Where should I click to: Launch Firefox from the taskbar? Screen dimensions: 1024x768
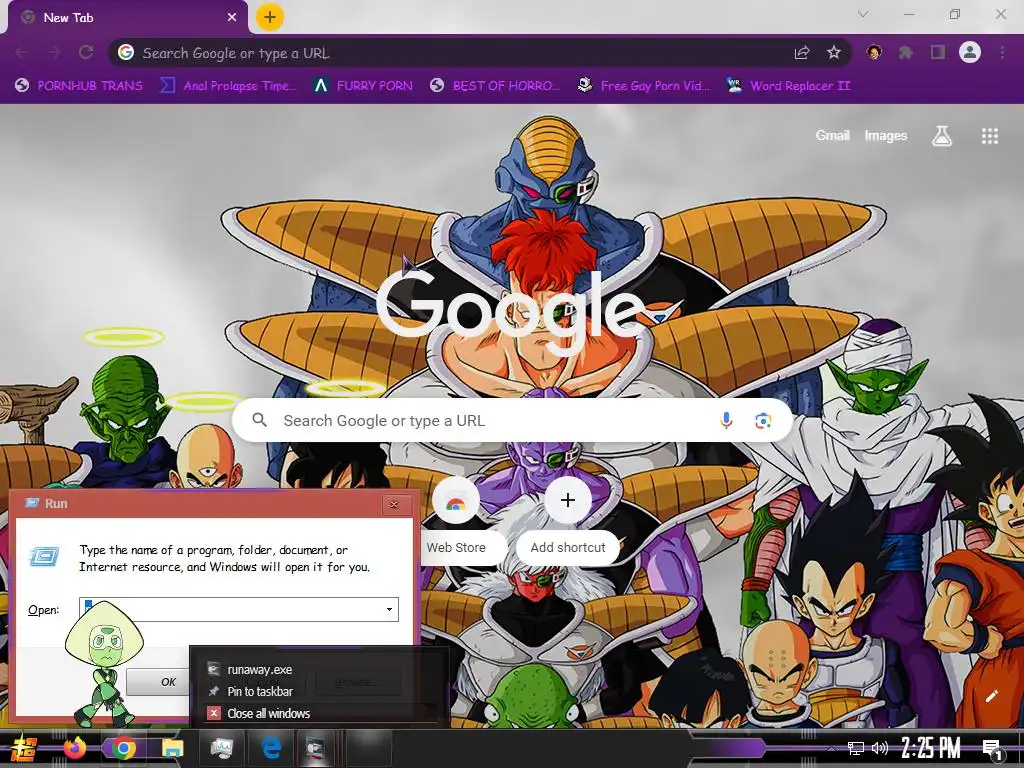pos(74,748)
